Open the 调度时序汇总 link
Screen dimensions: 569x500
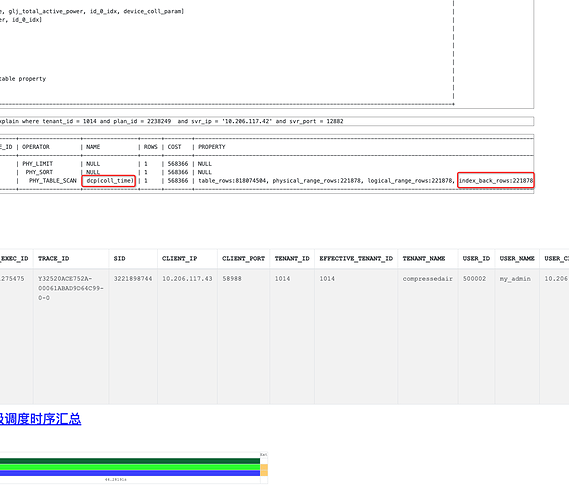point(40,419)
